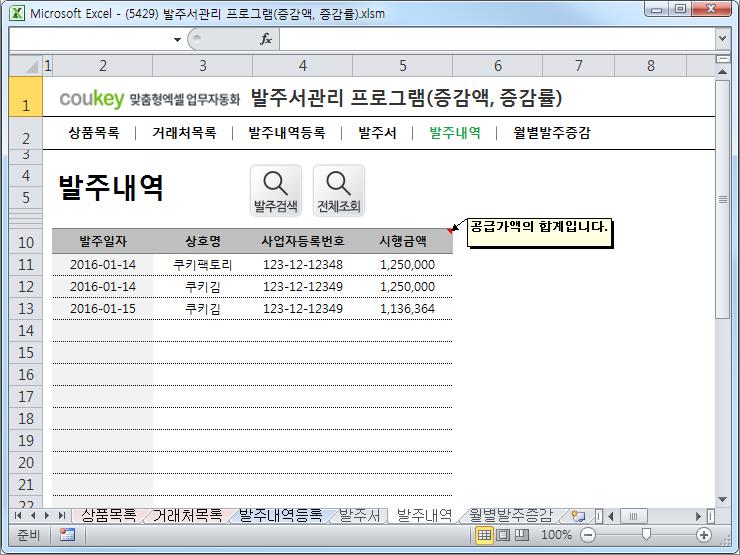740x555 pixels.
Task: Open the 거래처목록 navigation menu item
Action: click(x=184, y=133)
